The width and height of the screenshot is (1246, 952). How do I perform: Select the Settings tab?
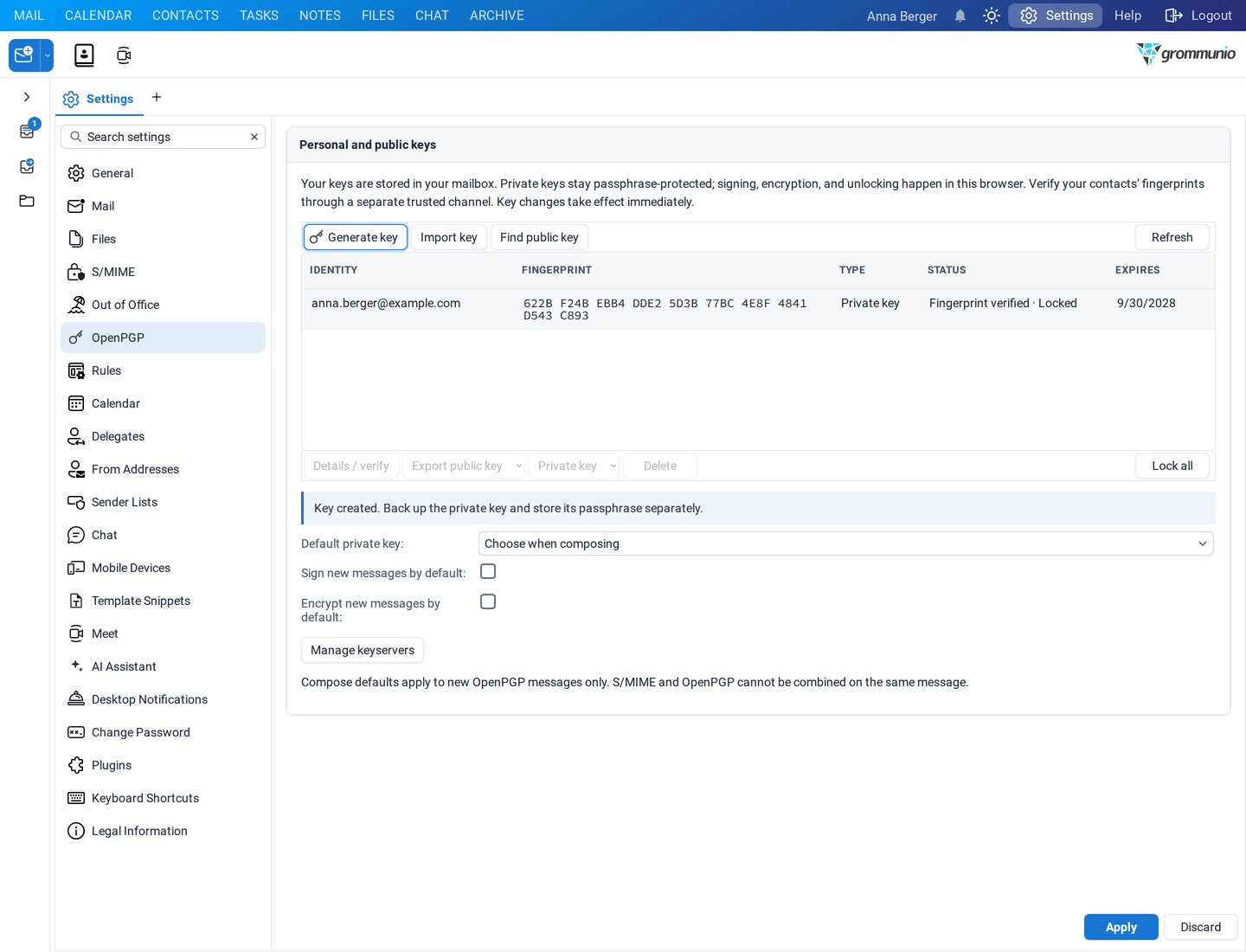coord(98,99)
